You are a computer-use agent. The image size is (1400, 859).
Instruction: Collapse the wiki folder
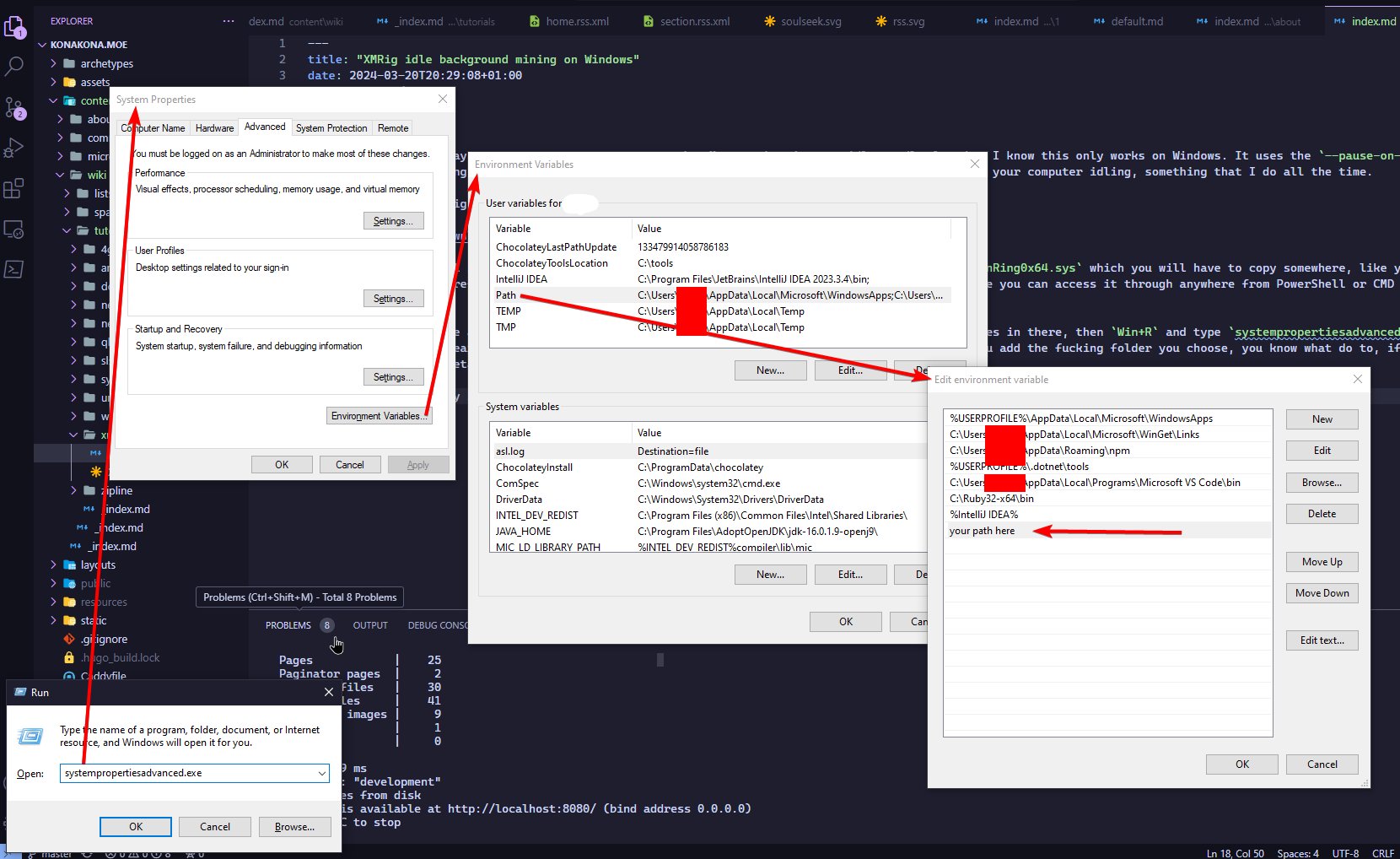(x=61, y=175)
